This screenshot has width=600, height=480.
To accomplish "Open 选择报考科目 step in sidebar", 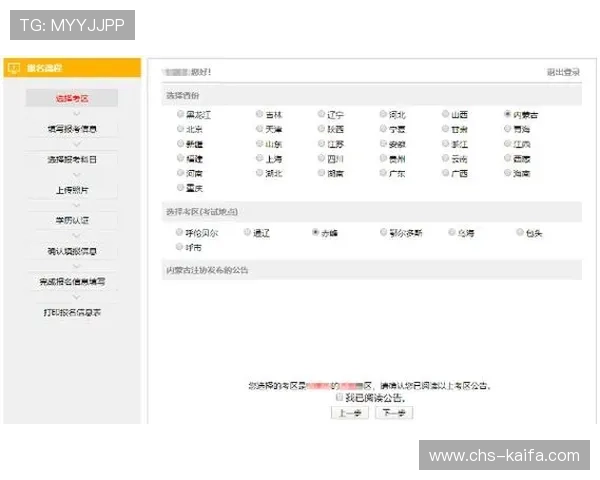I will pyautogui.click(x=72, y=159).
